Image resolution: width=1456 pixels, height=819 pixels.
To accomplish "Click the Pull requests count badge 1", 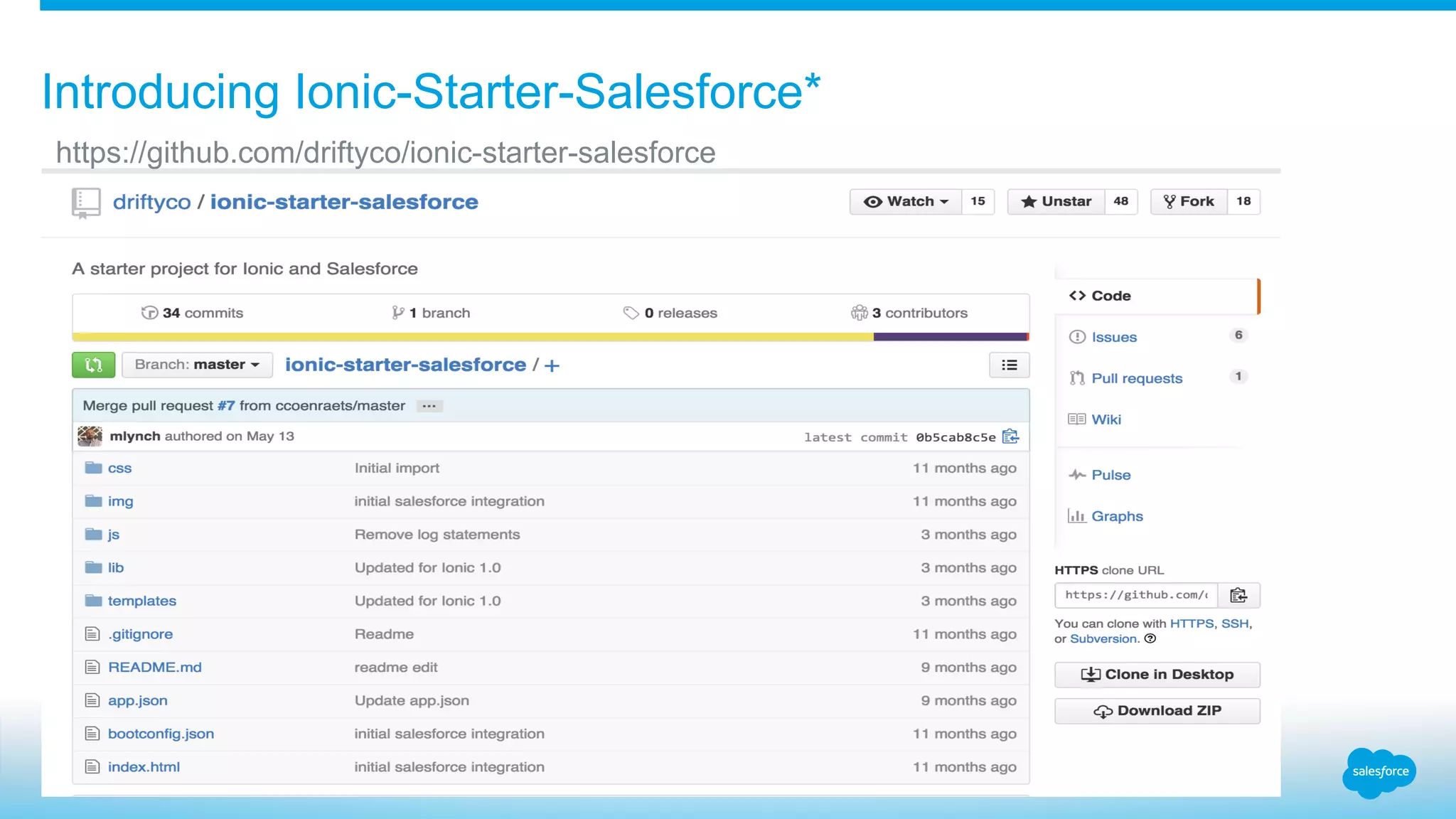I will [1238, 377].
